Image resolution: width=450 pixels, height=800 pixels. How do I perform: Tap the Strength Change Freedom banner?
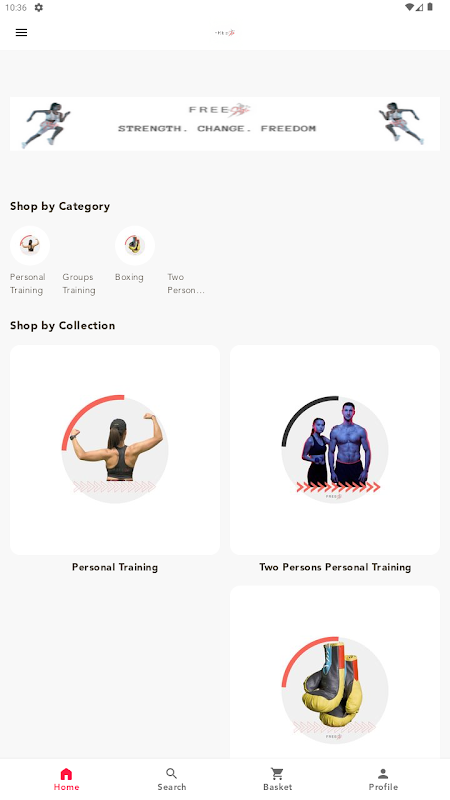tap(225, 124)
